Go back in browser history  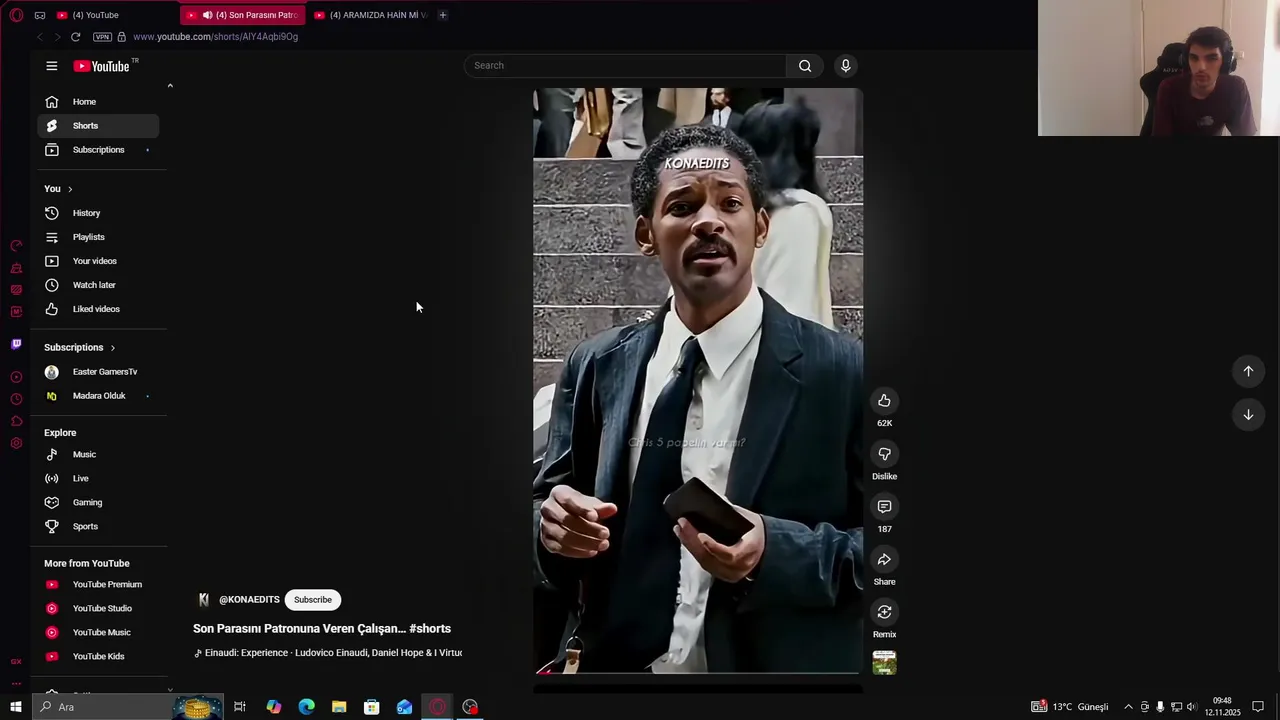coord(39,37)
